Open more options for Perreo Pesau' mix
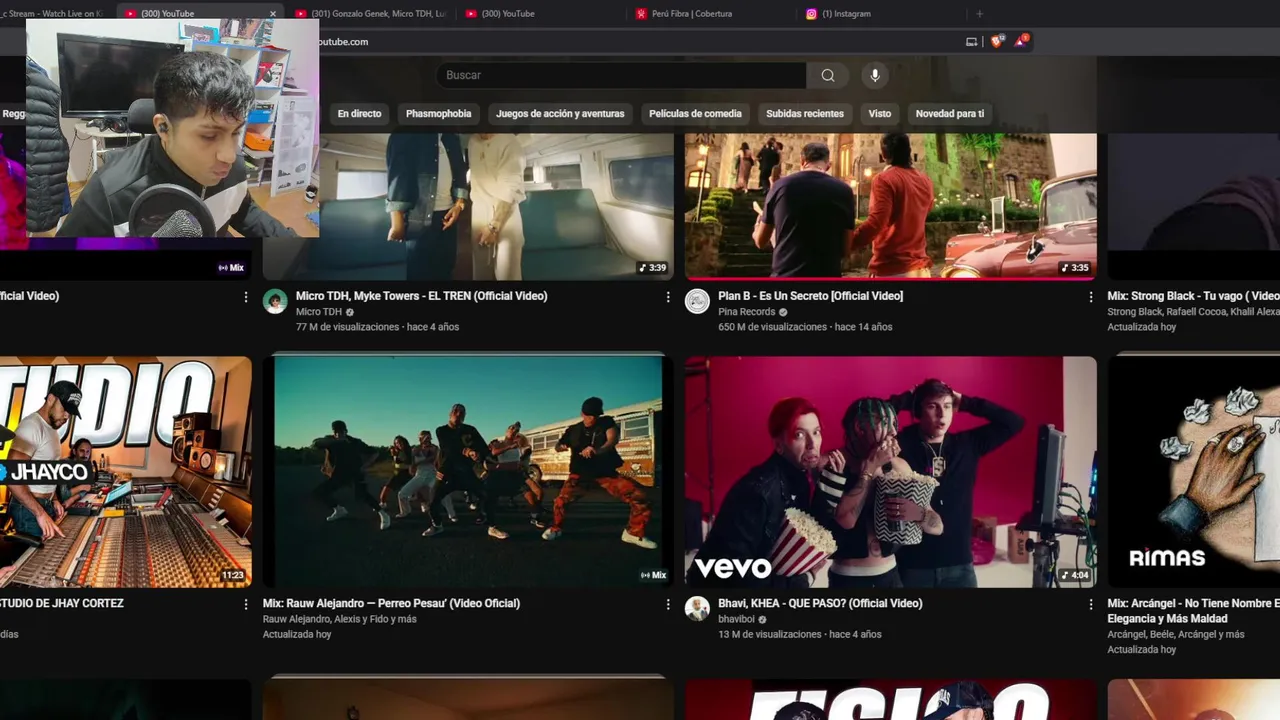 click(x=668, y=604)
